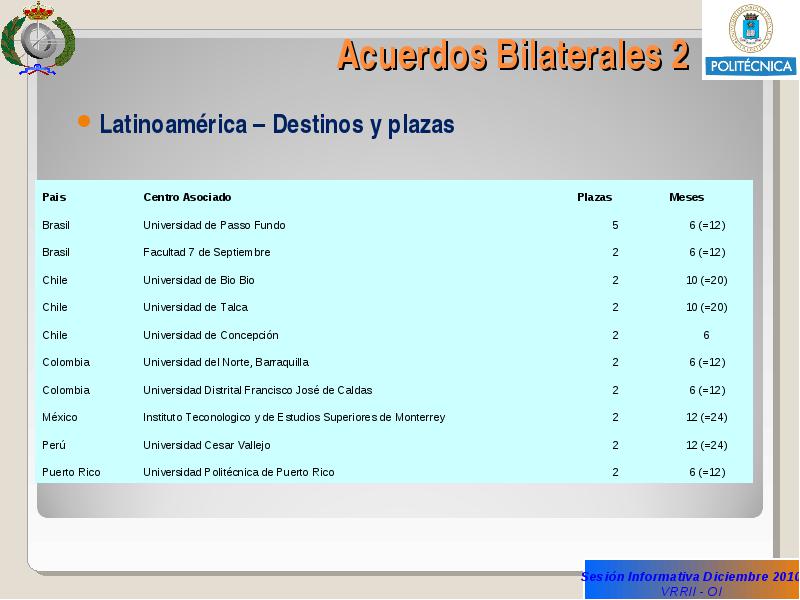Click meses value '6' for Concepción
800x600 pixels.
(706, 335)
